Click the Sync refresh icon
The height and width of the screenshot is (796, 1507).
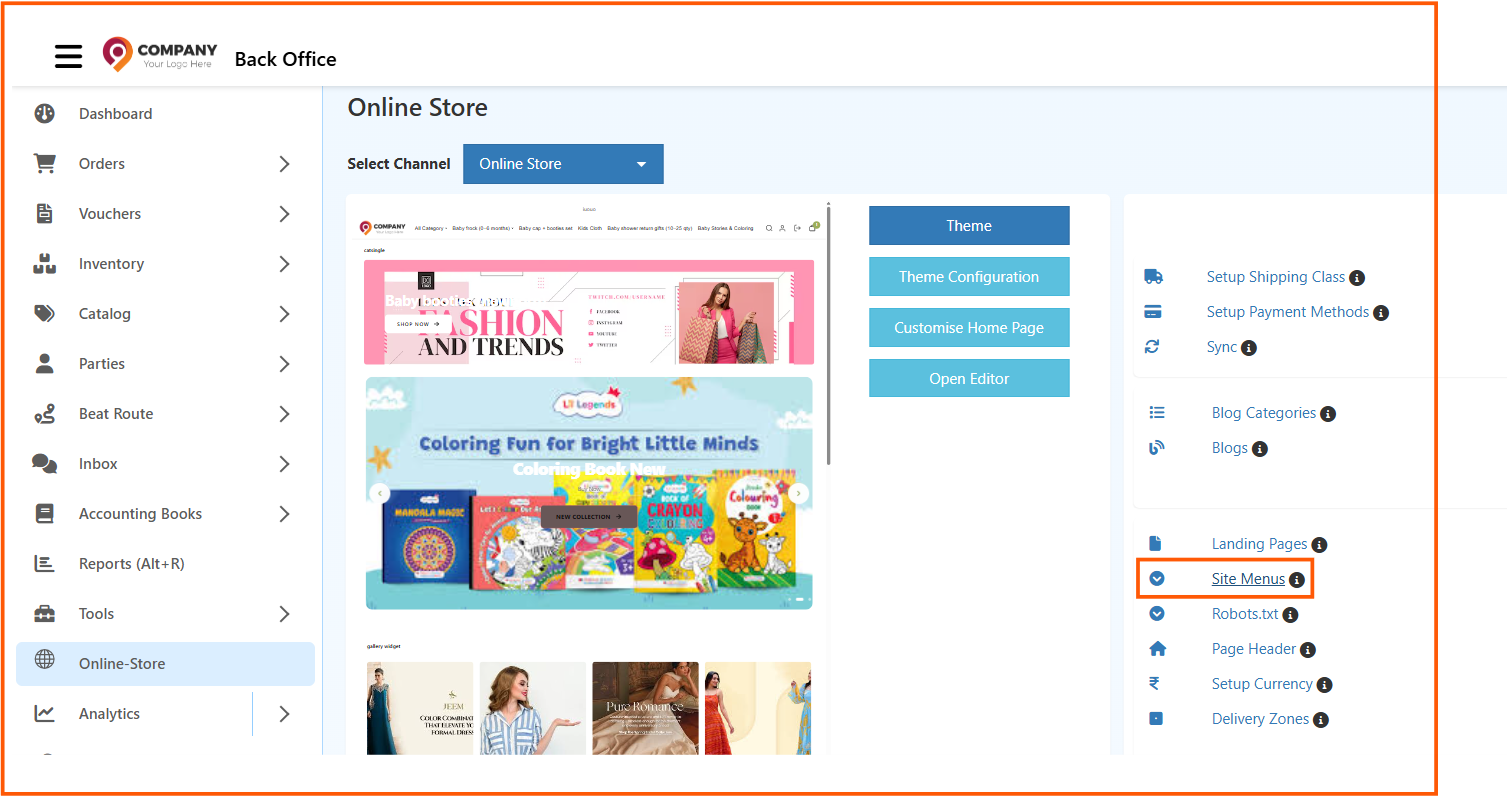point(1152,347)
